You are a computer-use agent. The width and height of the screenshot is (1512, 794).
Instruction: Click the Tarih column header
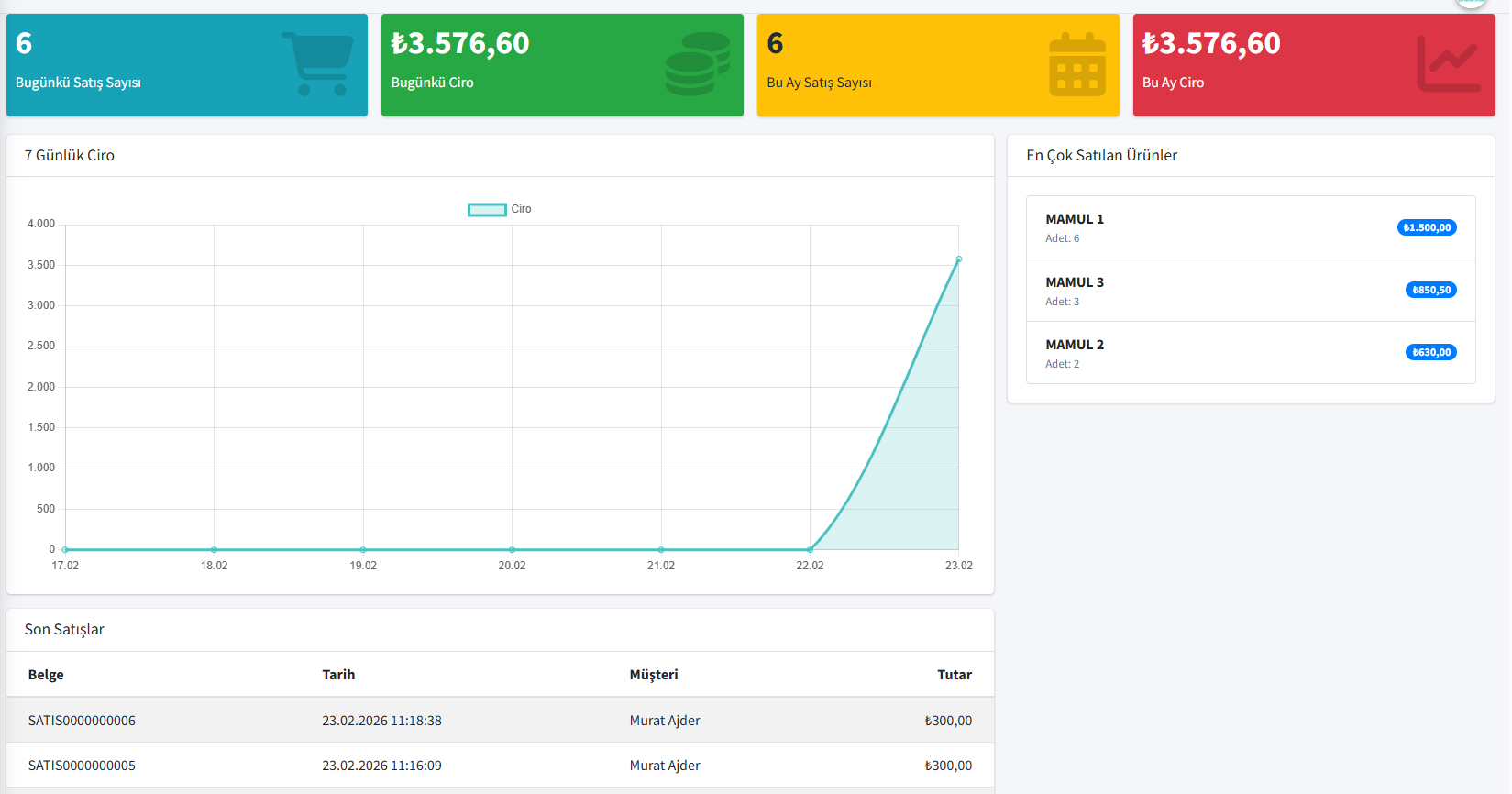click(x=338, y=675)
